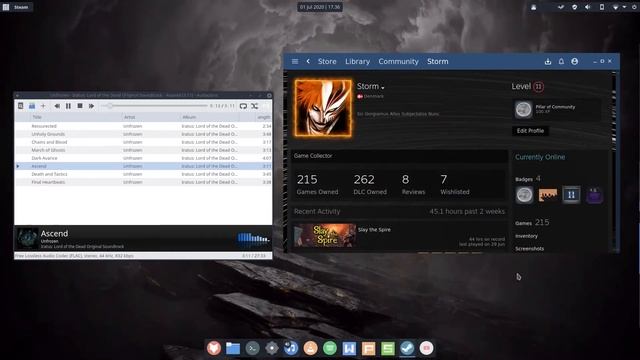Open the Inventory link

(x=526, y=236)
